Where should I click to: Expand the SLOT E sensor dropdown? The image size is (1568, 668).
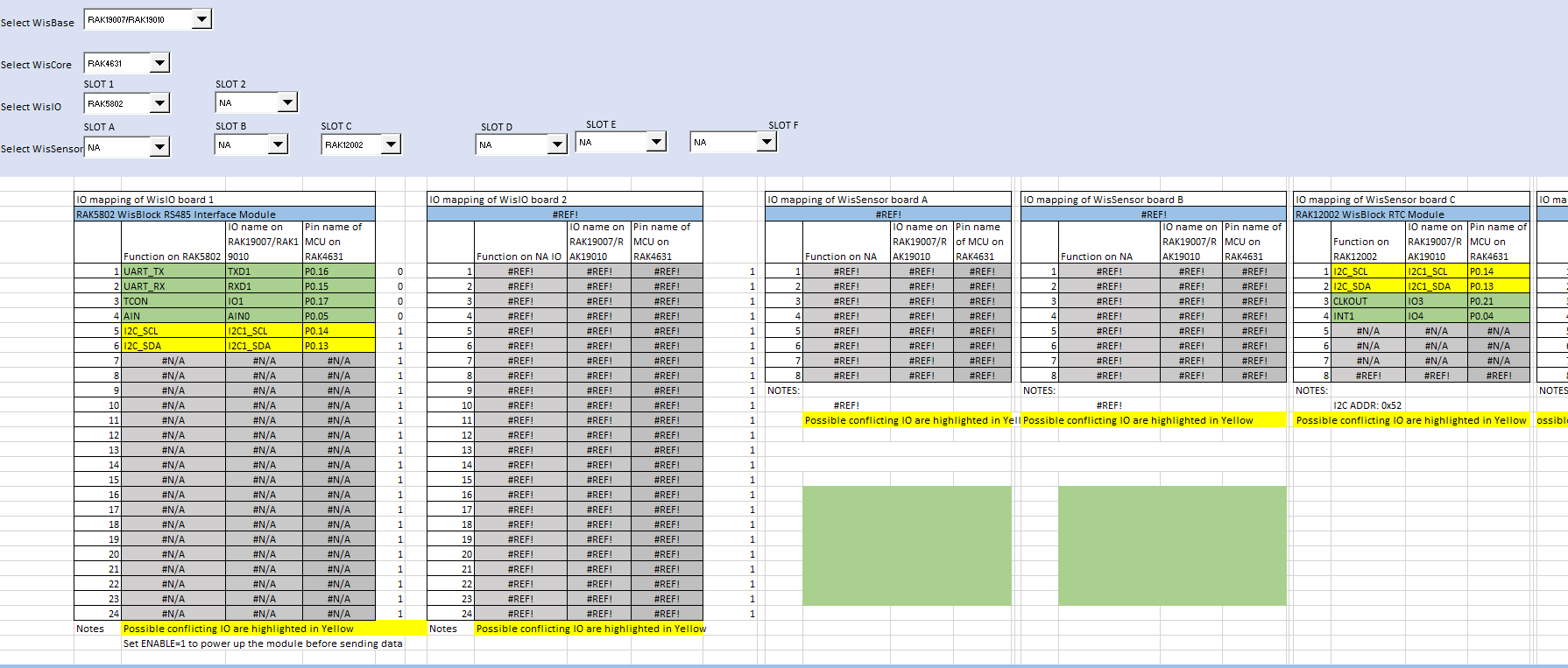656,141
